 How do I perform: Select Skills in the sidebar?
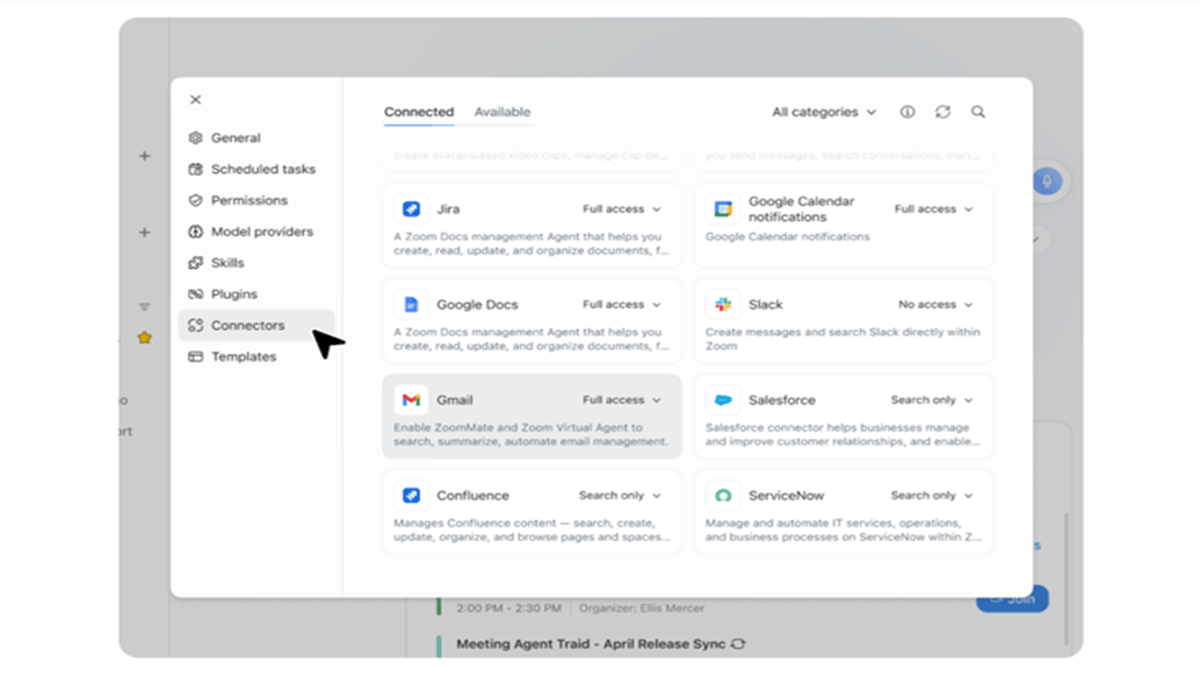256,263
